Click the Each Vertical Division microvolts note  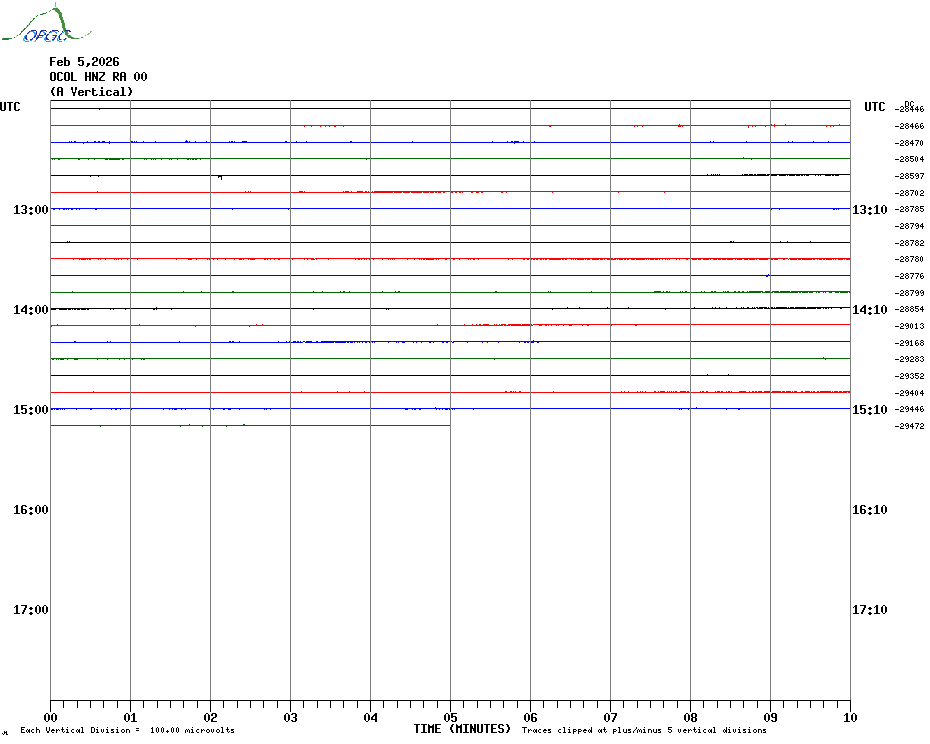127,731
